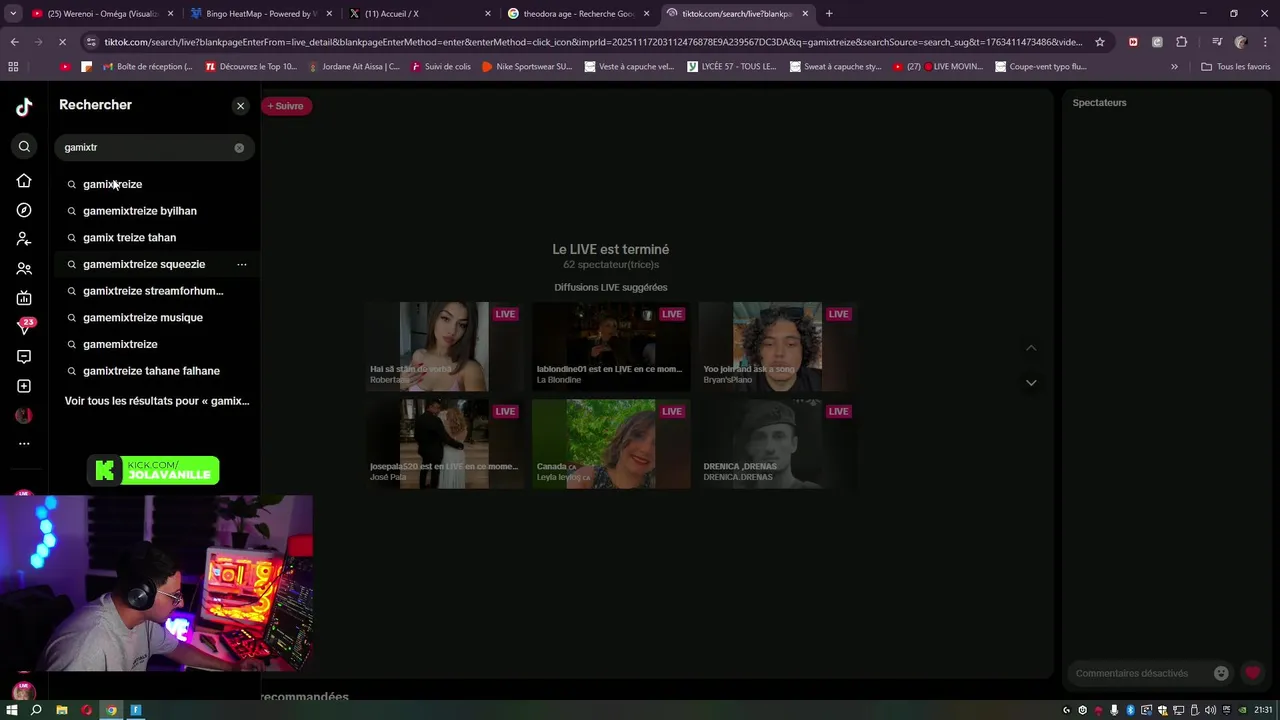
Task: Open the tab search dropdown arrow
Action: [13, 14]
